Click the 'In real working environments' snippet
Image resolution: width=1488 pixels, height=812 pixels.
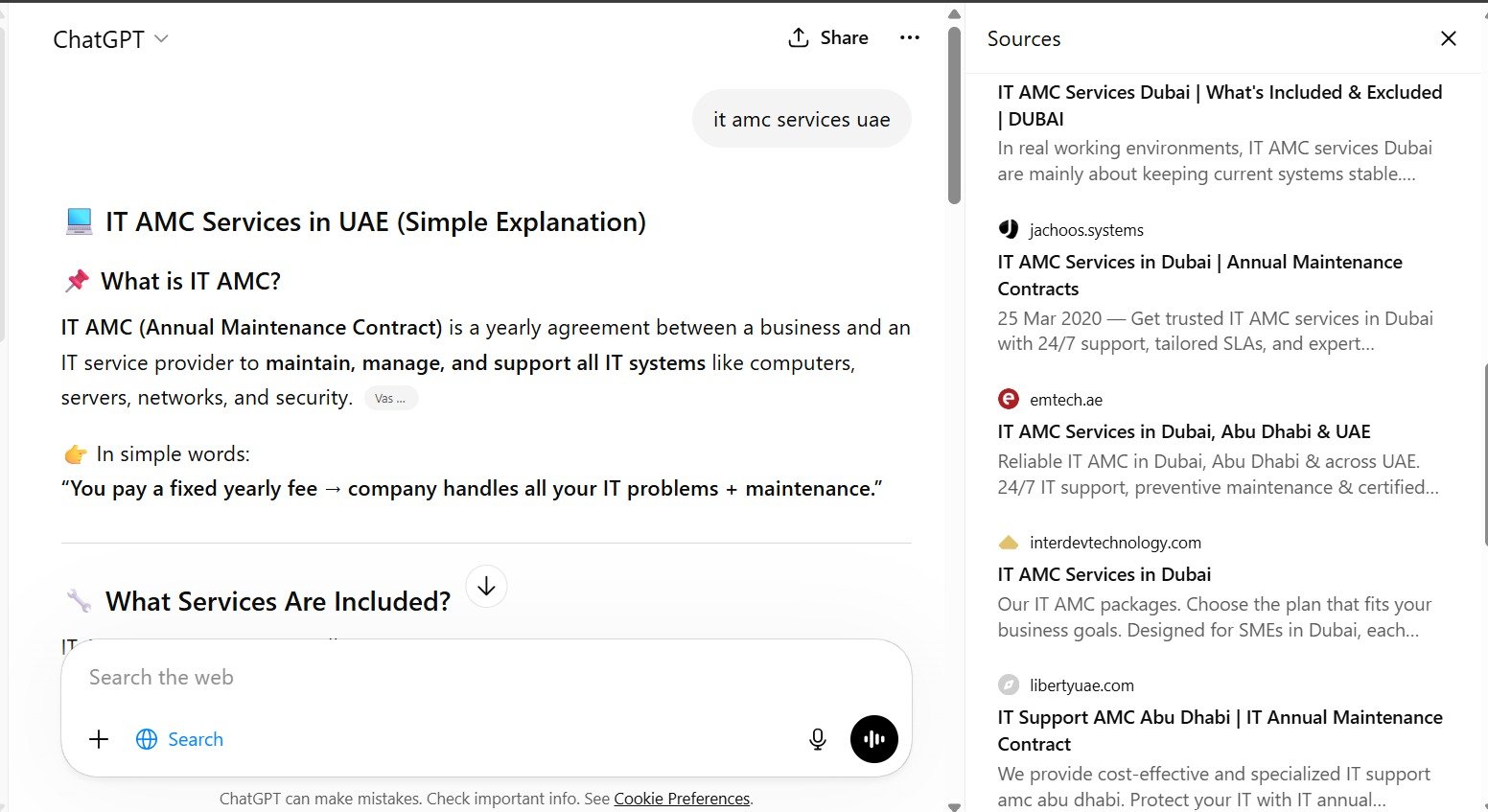(x=1215, y=160)
